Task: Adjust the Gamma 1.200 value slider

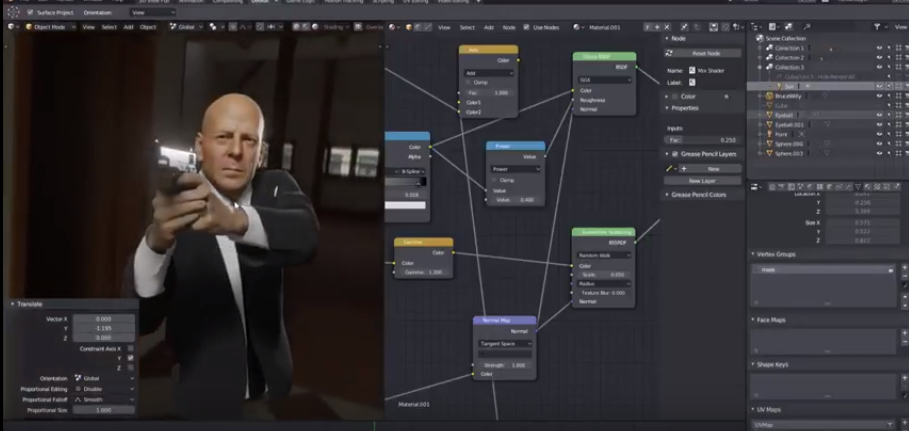Action: click(423, 273)
